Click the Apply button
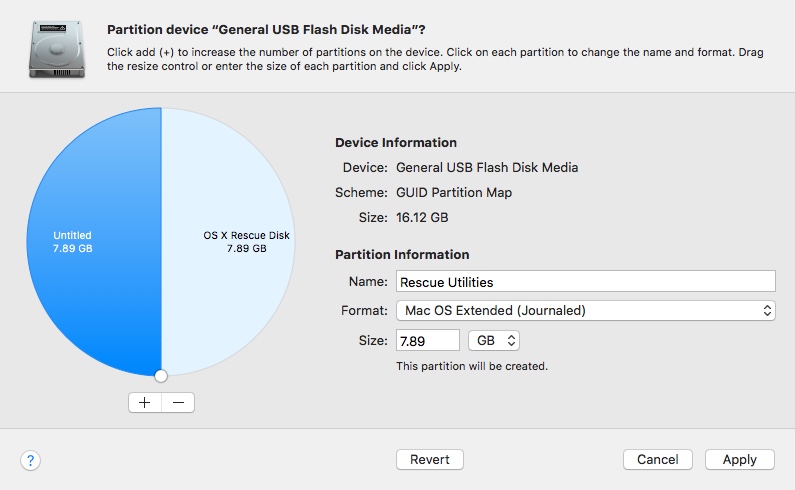795x490 pixels. pyautogui.click(x=740, y=460)
